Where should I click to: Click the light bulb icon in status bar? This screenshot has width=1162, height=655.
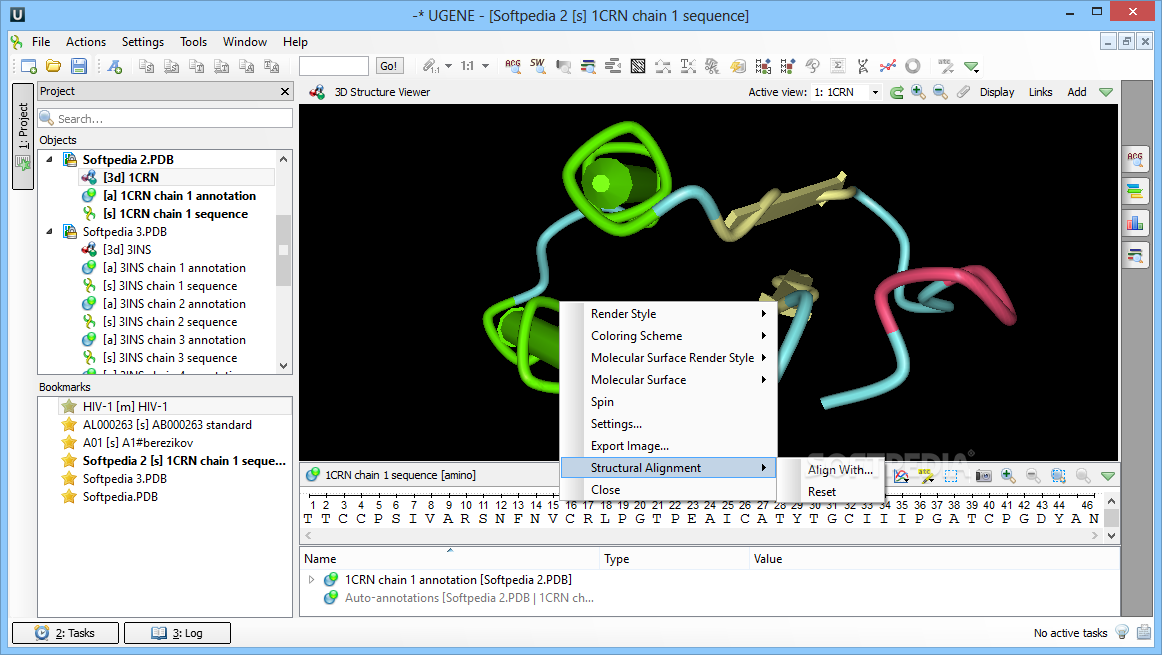click(1122, 632)
